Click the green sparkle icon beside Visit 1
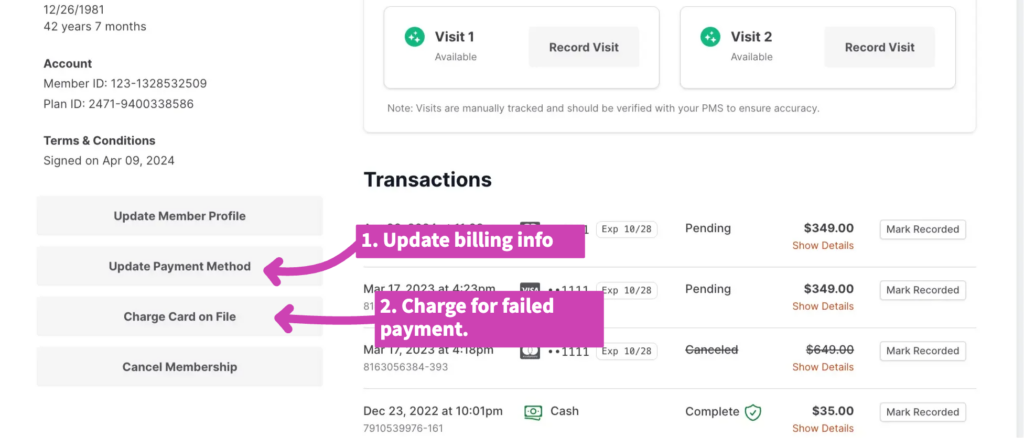Image resolution: width=1024 pixels, height=438 pixels. (414, 37)
